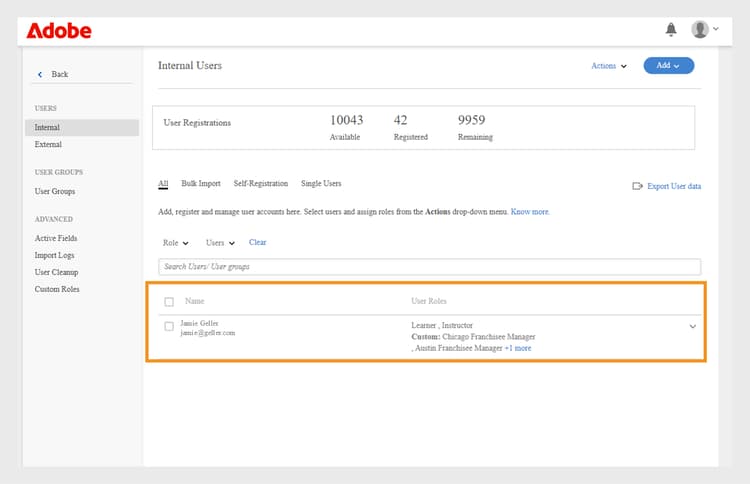Expand Jamie Geller row chevron
This screenshot has height=484, width=750.
click(x=693, y=326)
